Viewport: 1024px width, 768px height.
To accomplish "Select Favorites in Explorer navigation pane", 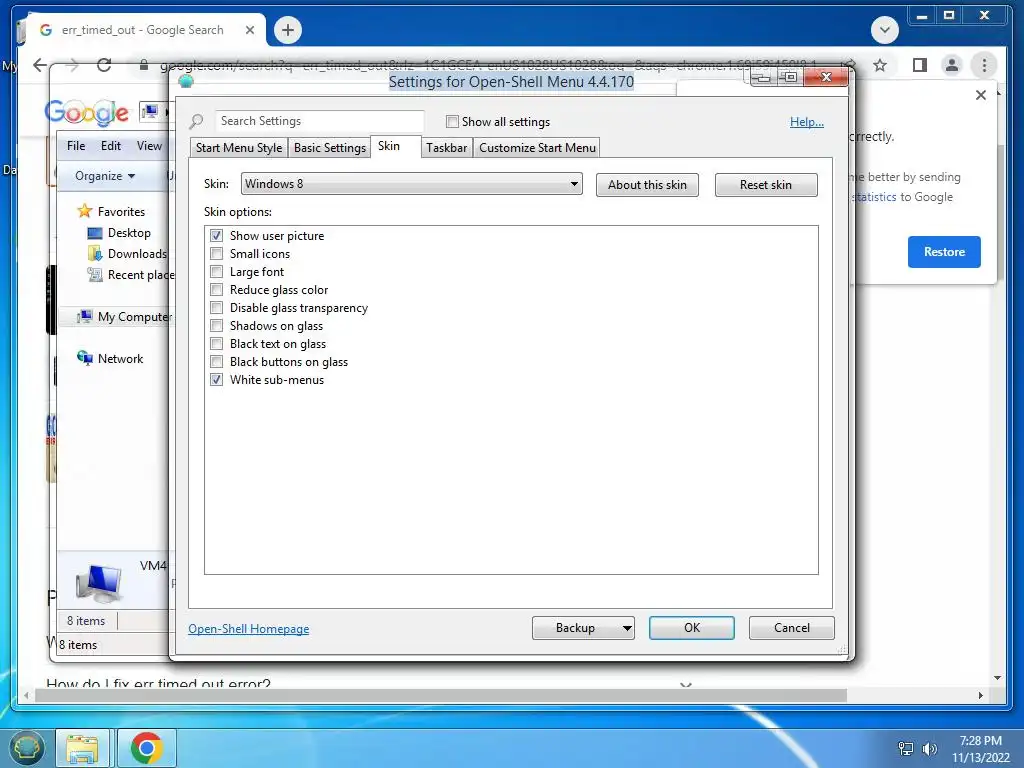I will (112, 212).
